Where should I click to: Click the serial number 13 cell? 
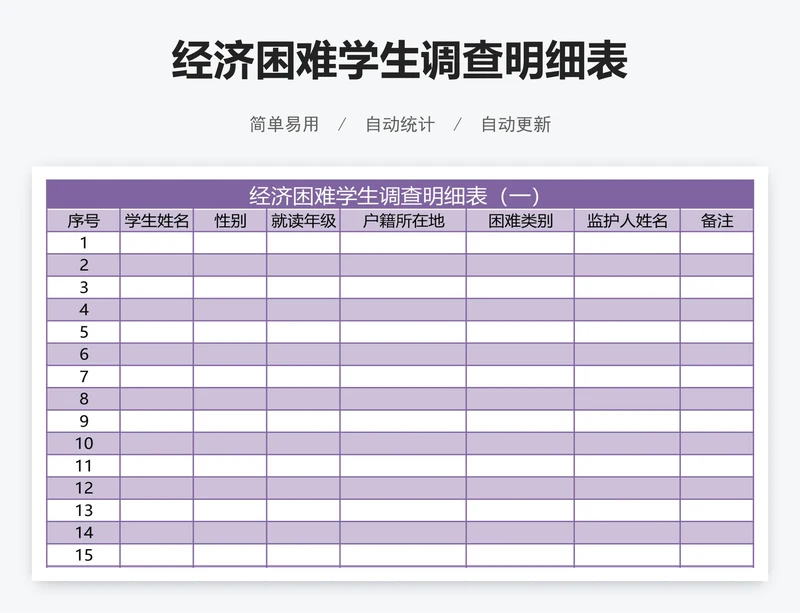[83, 510]
